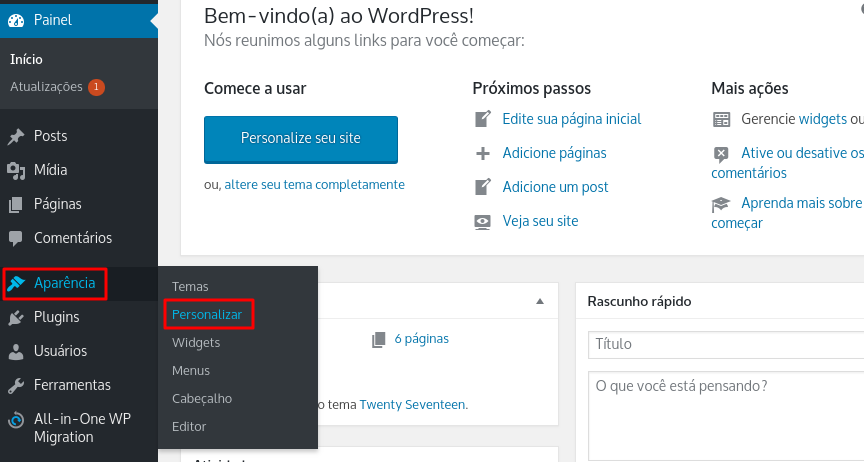Click the Usuários person icon

pos(16,352)
